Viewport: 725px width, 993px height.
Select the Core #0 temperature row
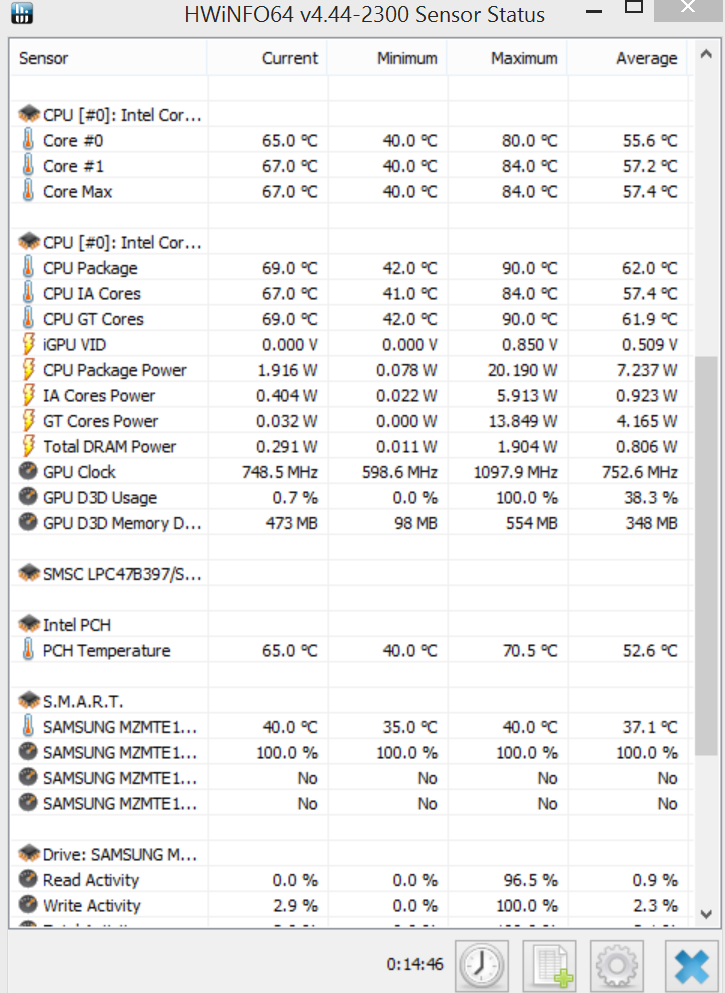click(72, 141)
